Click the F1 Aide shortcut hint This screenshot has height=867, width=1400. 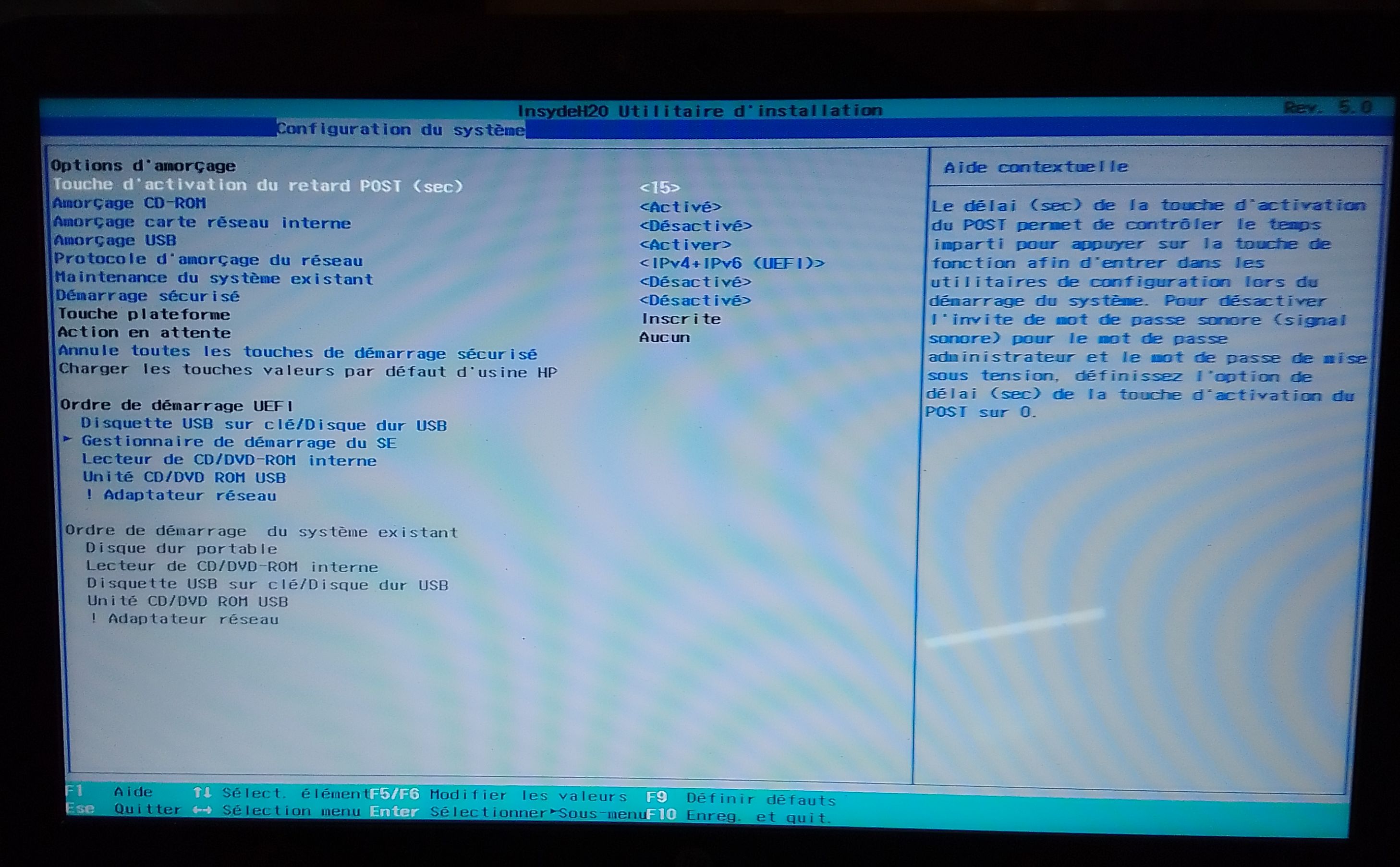109,791
